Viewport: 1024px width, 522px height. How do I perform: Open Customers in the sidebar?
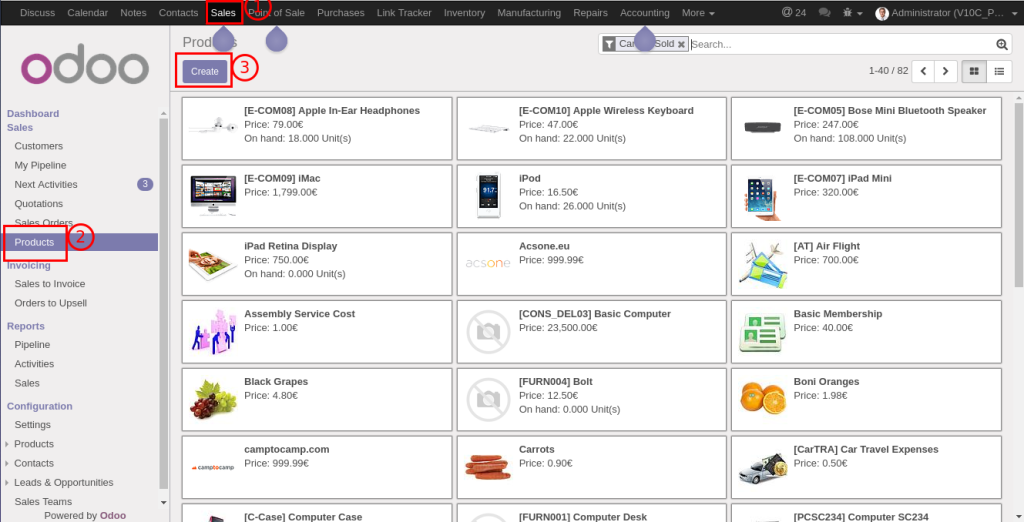39,146
